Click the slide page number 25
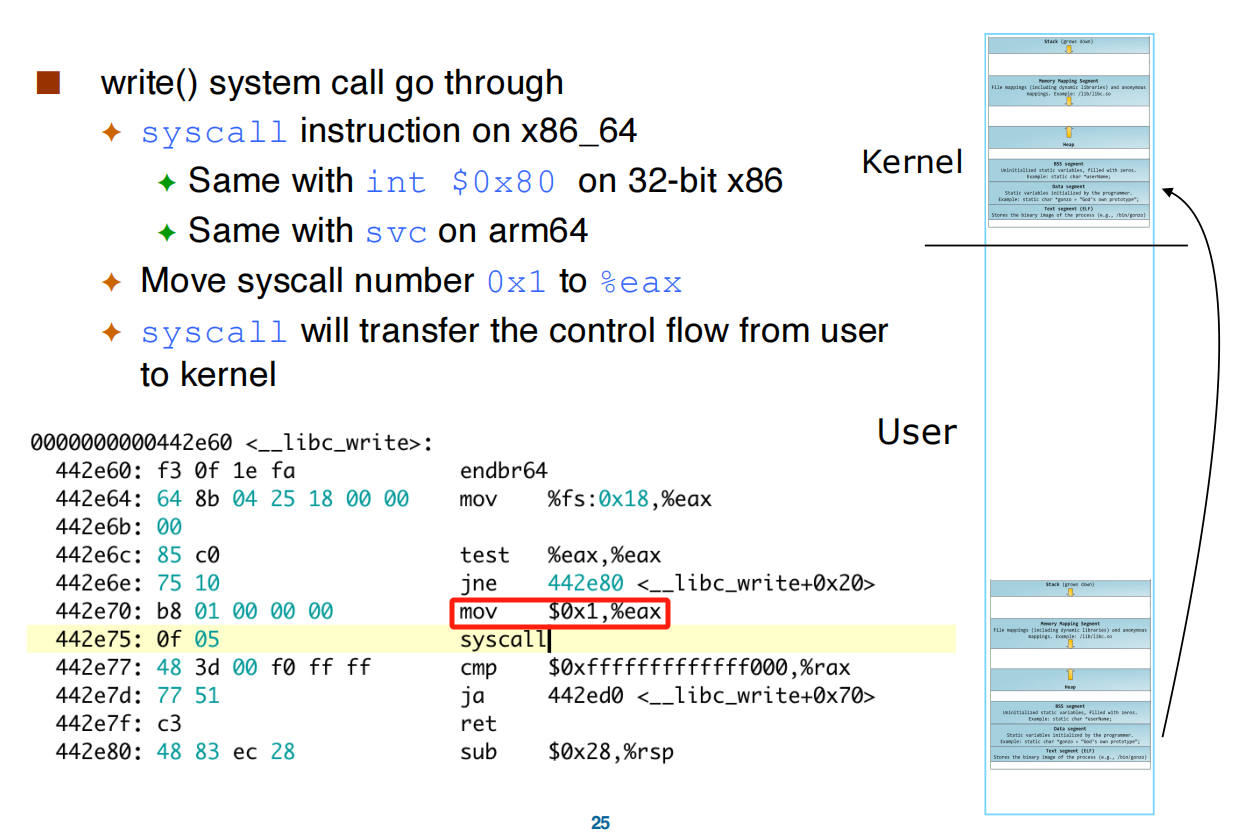1240x832 pixels. click(600, 823)
